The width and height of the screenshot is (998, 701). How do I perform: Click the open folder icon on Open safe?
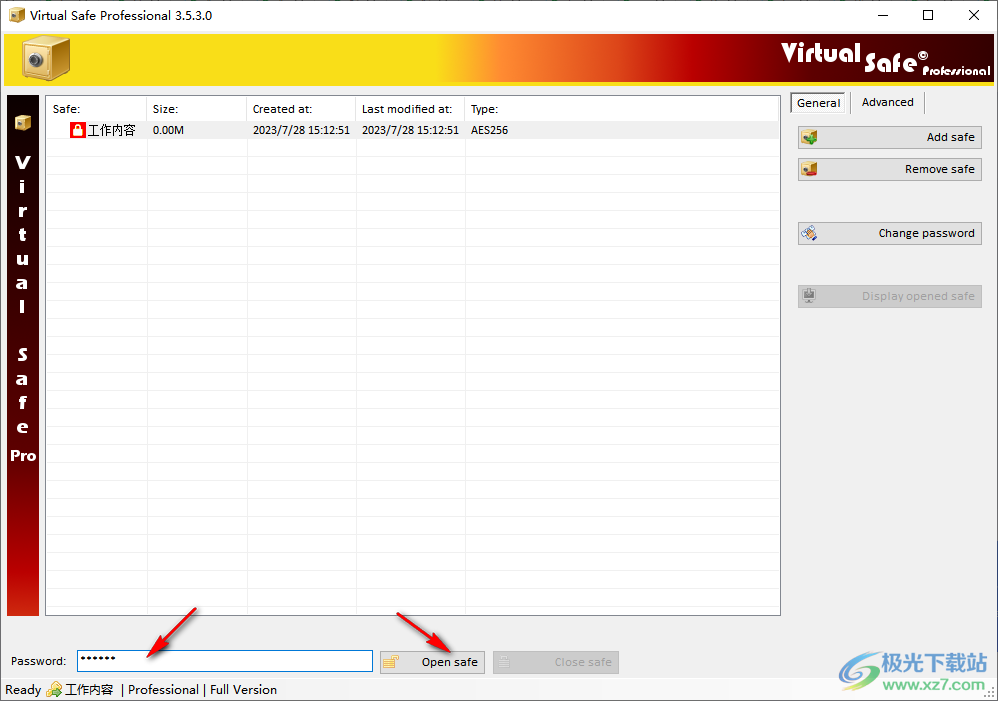click(x=391, y=662)
